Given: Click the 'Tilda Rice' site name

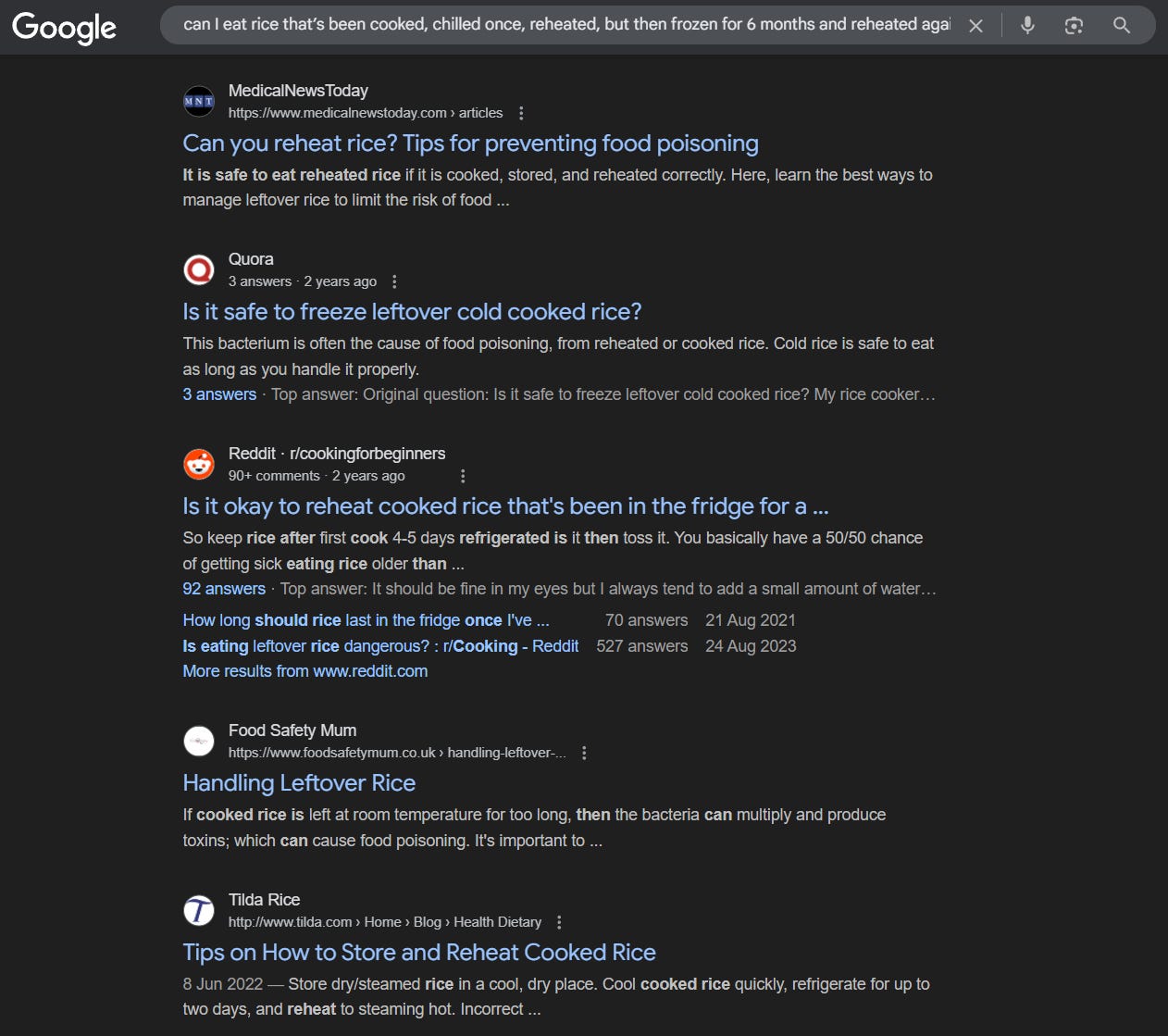Looking at the screenshot, I should click(x=264, y=900).
